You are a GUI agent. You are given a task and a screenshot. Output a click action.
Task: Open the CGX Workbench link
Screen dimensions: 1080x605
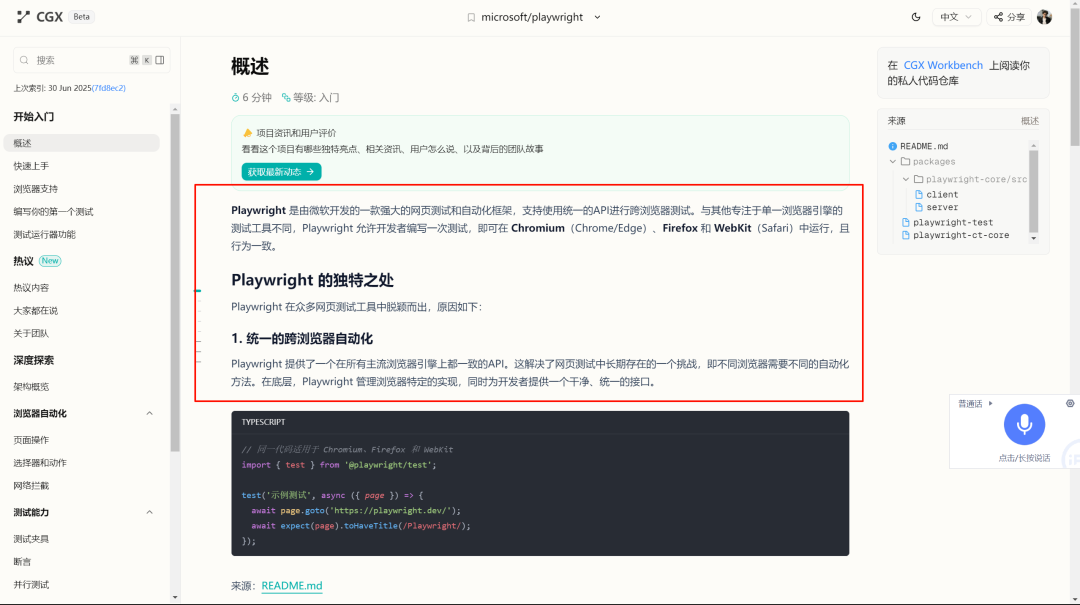(x=943, y=65)
